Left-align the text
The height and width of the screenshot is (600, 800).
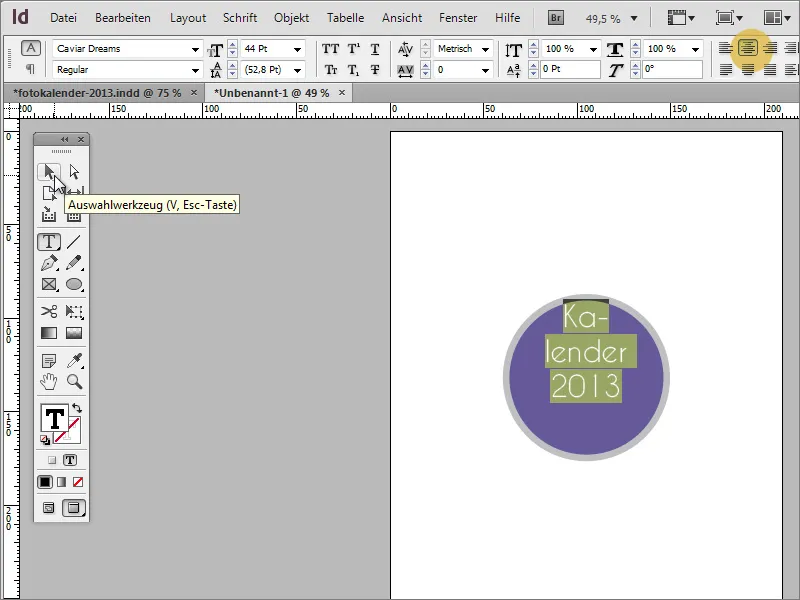click(726, 48)
